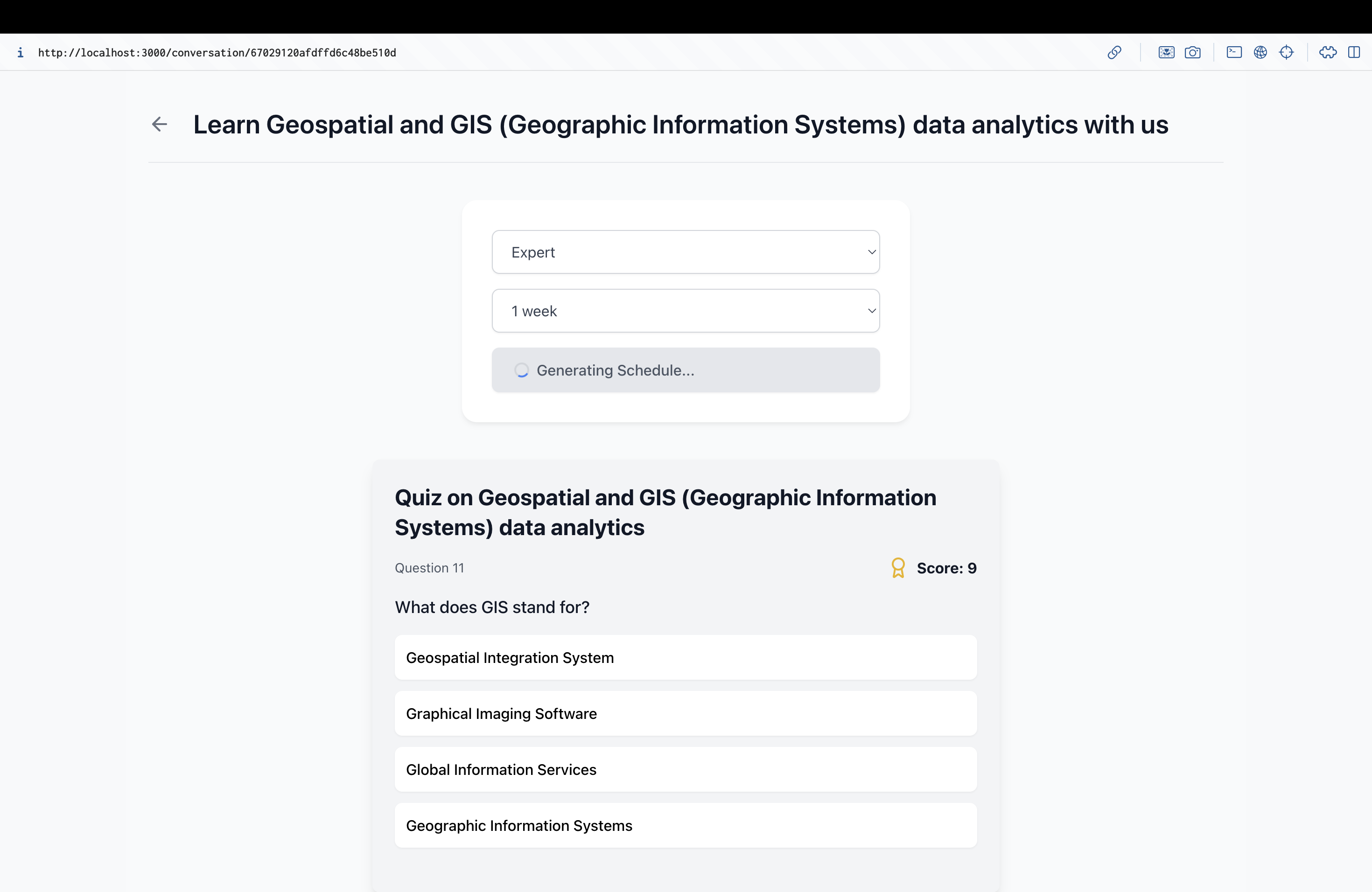1372x892 pixels.
Task: Open the Expert difficulty dropdown
Action: click(x=686, y=252)
